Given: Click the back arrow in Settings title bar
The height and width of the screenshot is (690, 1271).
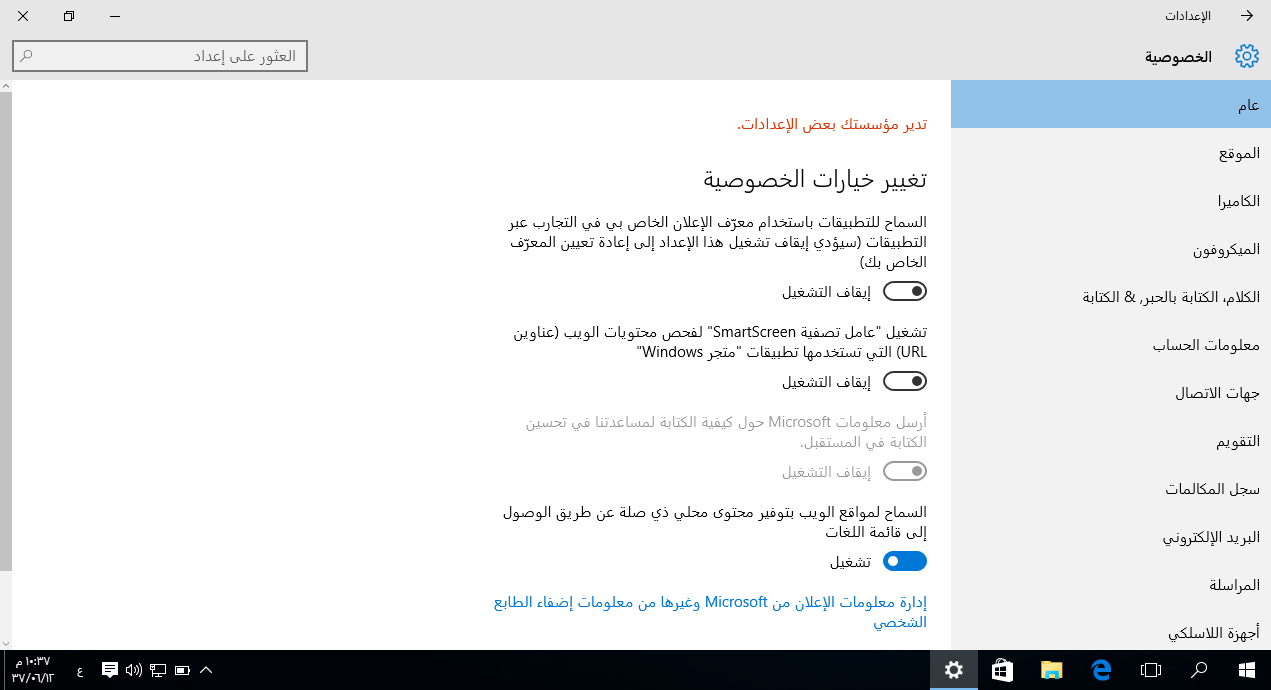Looking at the screenshot, I should [1247, 16].
